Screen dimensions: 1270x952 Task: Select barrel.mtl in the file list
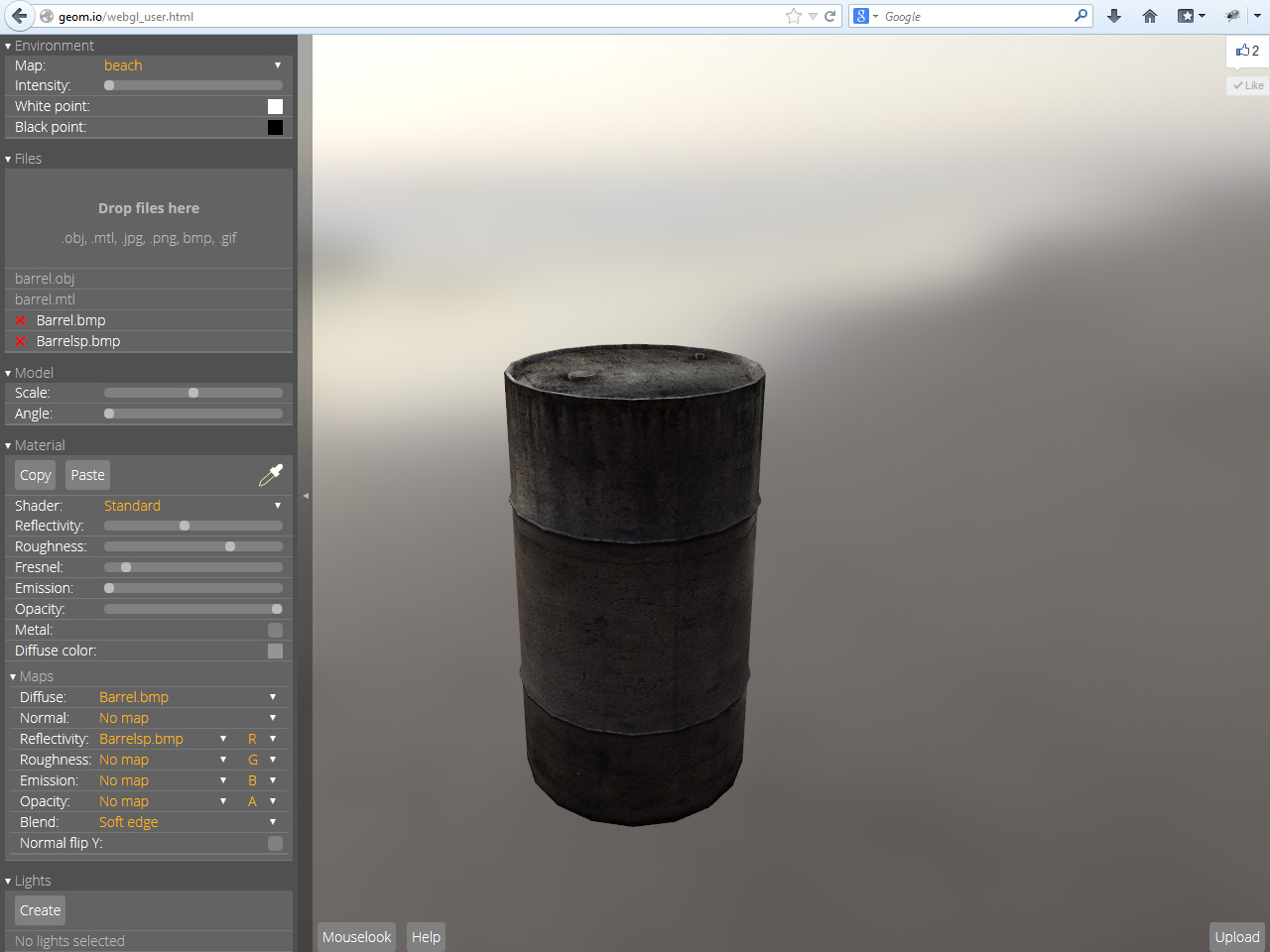[x=45, y=299]
